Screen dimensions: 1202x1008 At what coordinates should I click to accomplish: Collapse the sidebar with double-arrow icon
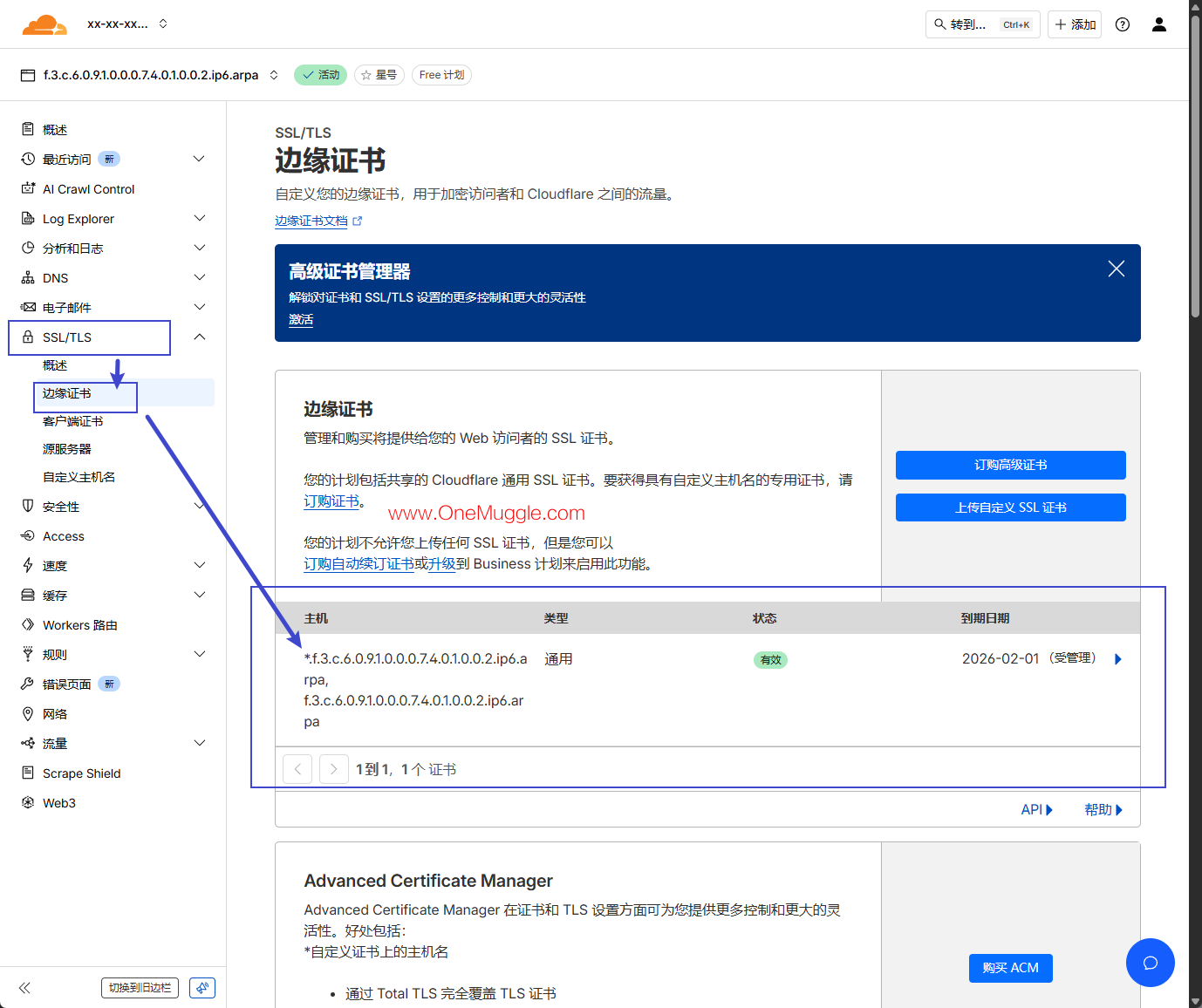coord(24,988)
